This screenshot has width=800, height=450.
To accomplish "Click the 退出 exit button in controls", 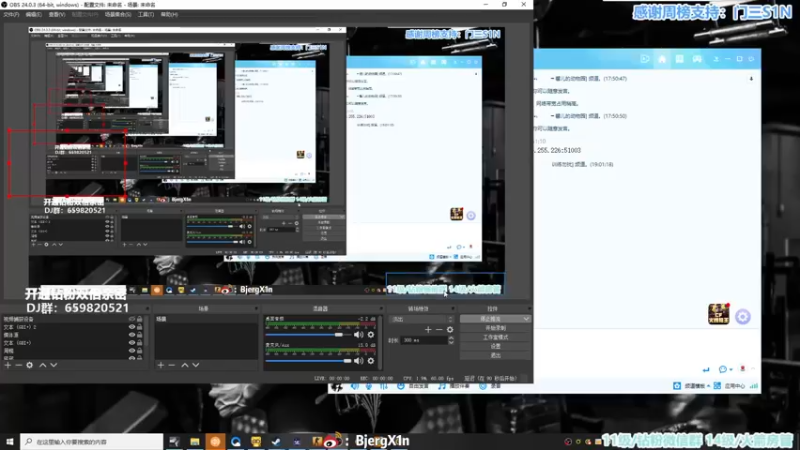I will tap(495, 356).
